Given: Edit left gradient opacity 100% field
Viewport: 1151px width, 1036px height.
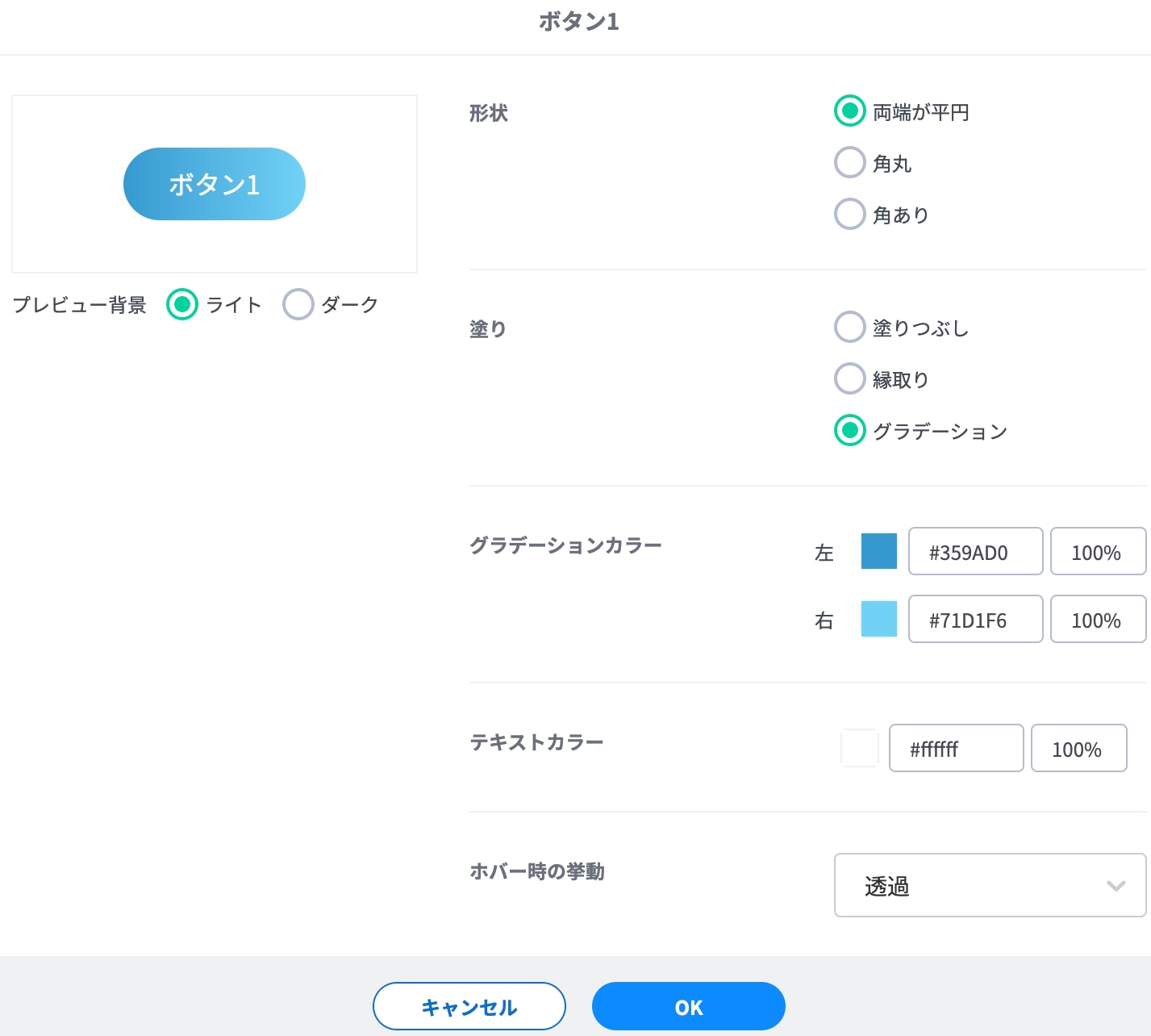Looking at the screenshot, I should tap(1099, 551).
